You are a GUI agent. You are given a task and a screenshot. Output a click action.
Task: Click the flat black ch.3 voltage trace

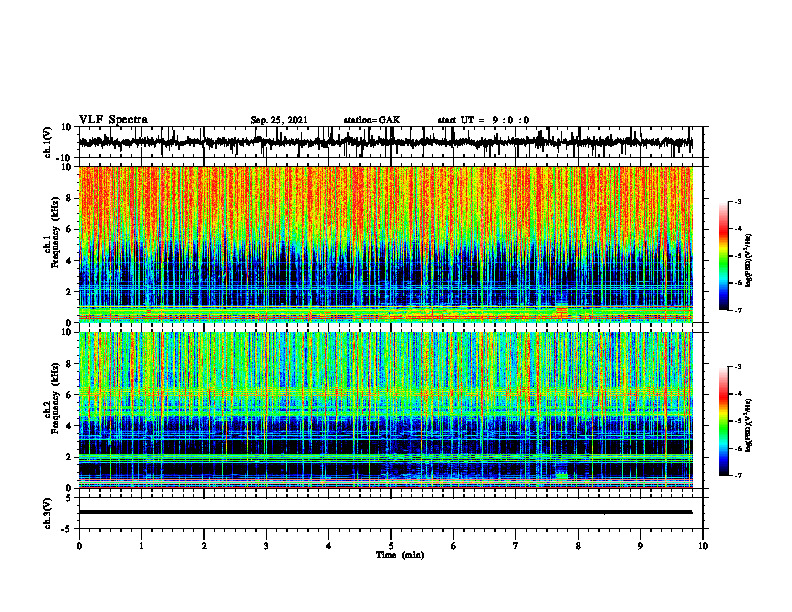385,512
